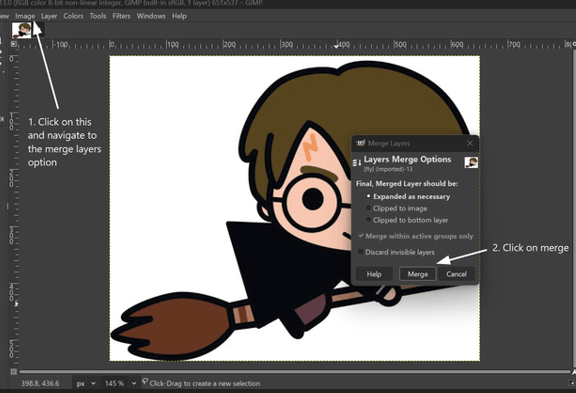The width and height of the screenshot is (576, 393).
Task: Click the Merge button in dialog
Action: [x=418, y=274]
